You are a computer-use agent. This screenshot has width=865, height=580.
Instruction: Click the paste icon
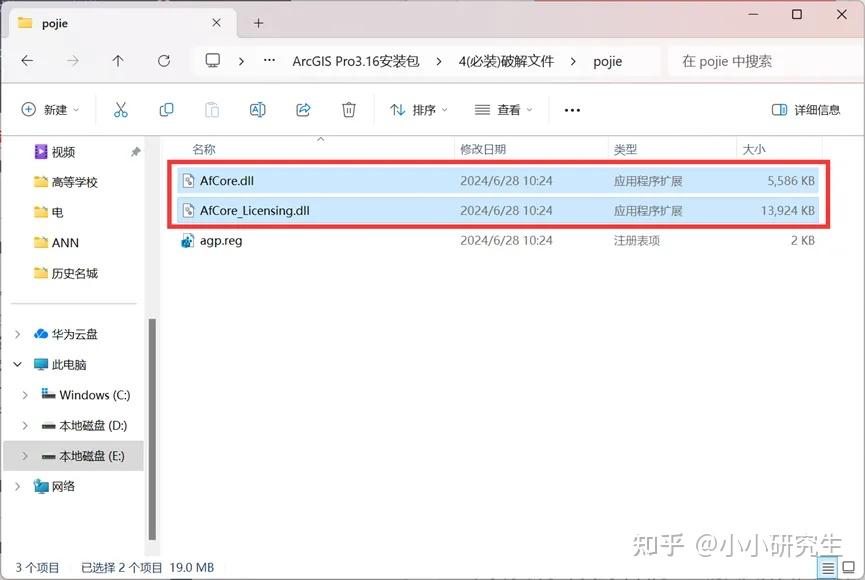212,110
